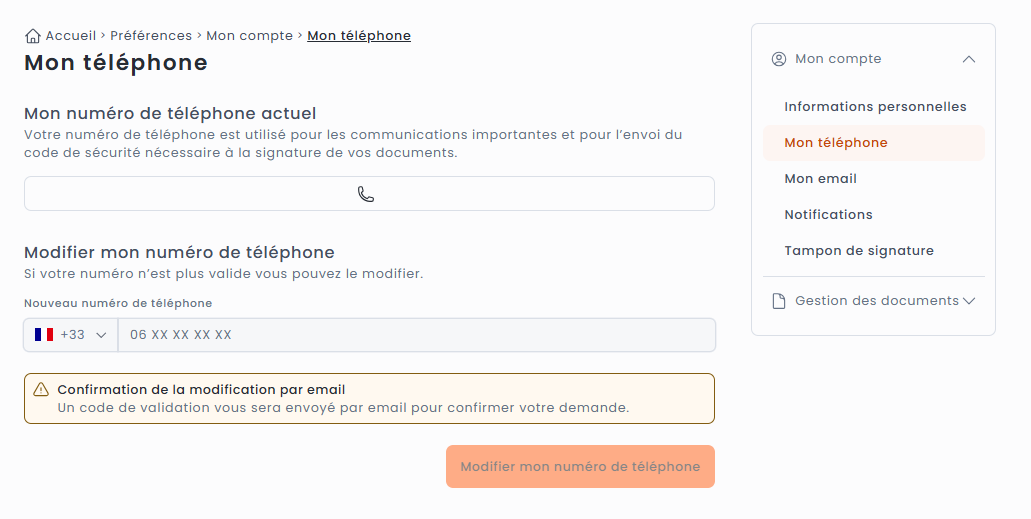The height and width of the screenshot is (519, 1031).
Task: Click the user profile icon beside Mon compte
Action: pyautogui.click(x=779, y=59)
